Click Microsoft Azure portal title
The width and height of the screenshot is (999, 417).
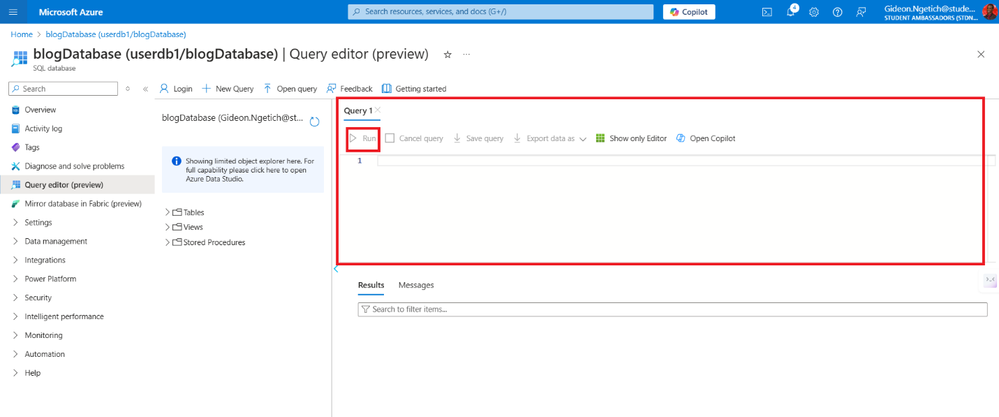click(x=71, y=12)
